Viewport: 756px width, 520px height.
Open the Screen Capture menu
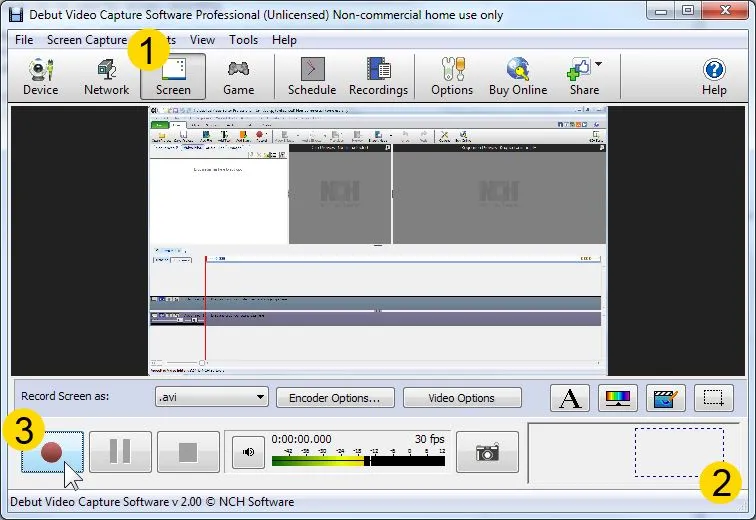pyautogui.click(x=87, y=40)
